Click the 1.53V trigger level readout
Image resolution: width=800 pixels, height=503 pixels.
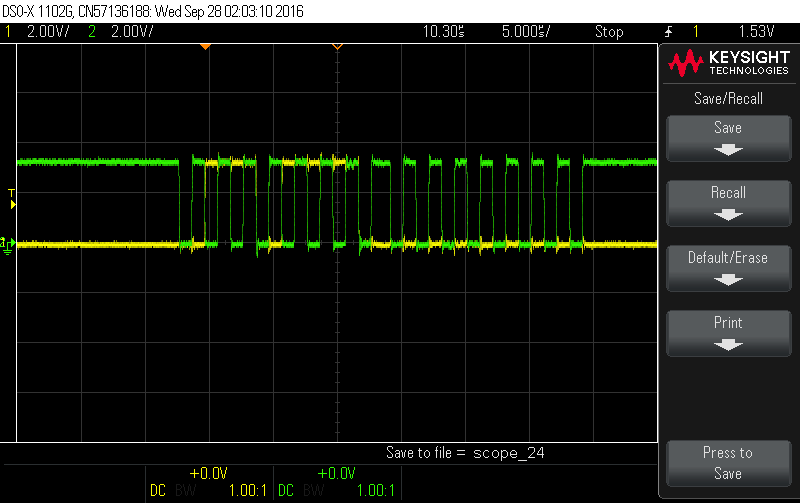pos(757,32)
